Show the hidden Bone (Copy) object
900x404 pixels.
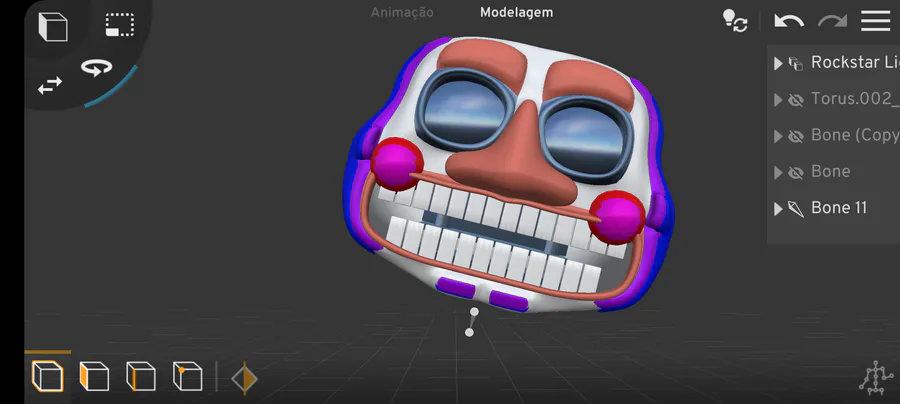(x=796, y=137)
